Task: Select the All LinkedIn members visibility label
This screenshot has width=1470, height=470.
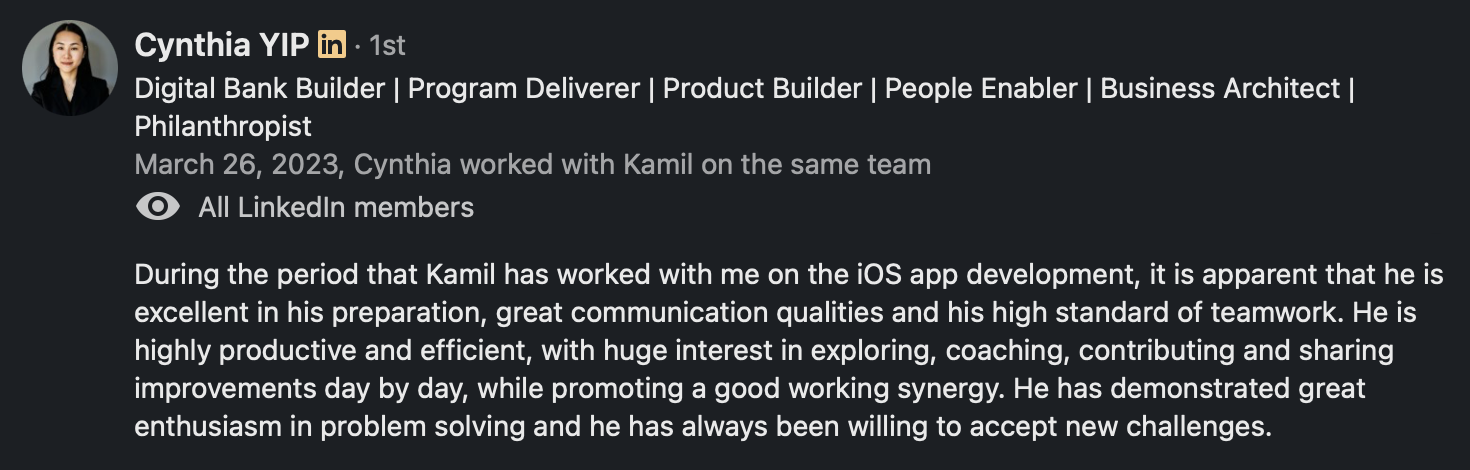Action: point(336,207)
